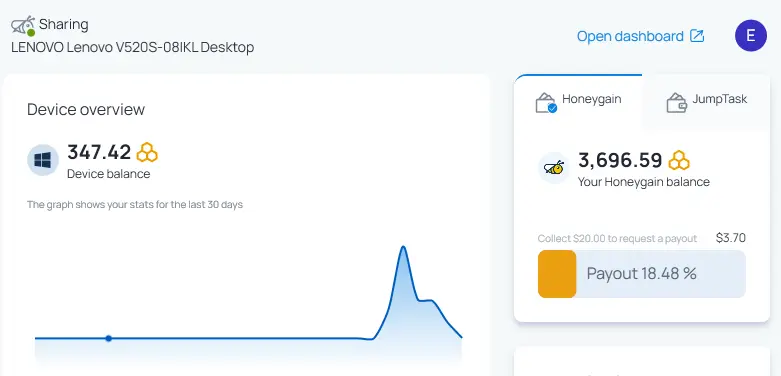Click the honeycomb icon next to 347.42
This screenshot has width=781, height=376.
coord(147,152)
